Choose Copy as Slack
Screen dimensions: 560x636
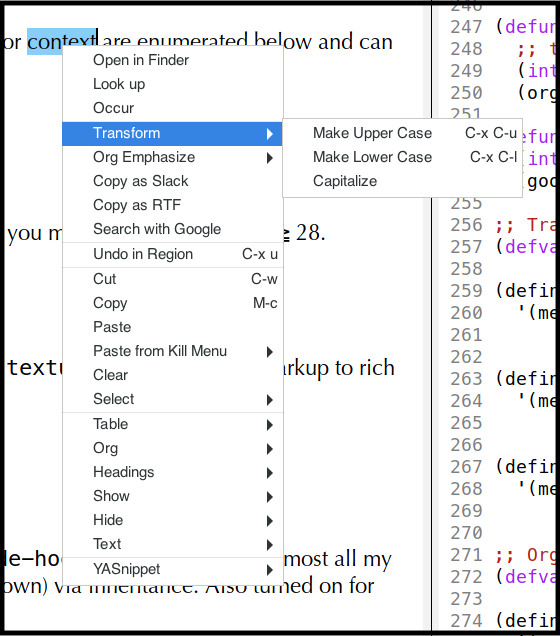pos(172,181)
